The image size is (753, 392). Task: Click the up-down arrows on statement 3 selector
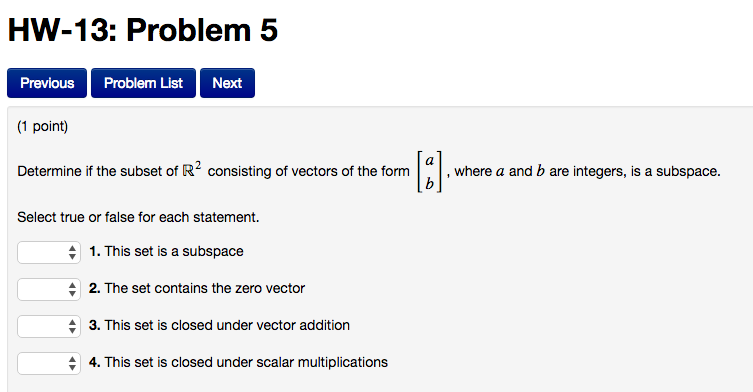72,326
